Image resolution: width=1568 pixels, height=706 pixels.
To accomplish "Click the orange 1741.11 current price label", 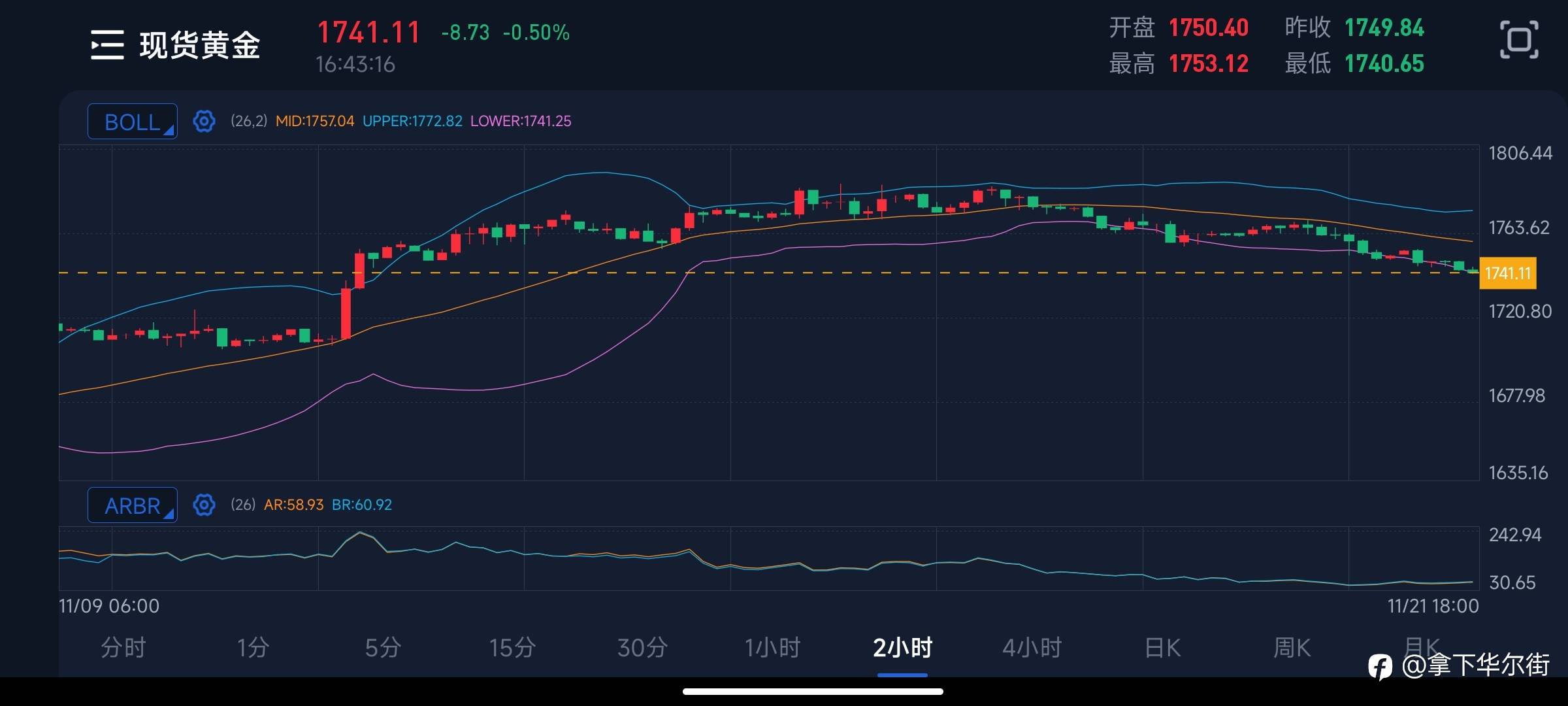I will click(1507, 273).
